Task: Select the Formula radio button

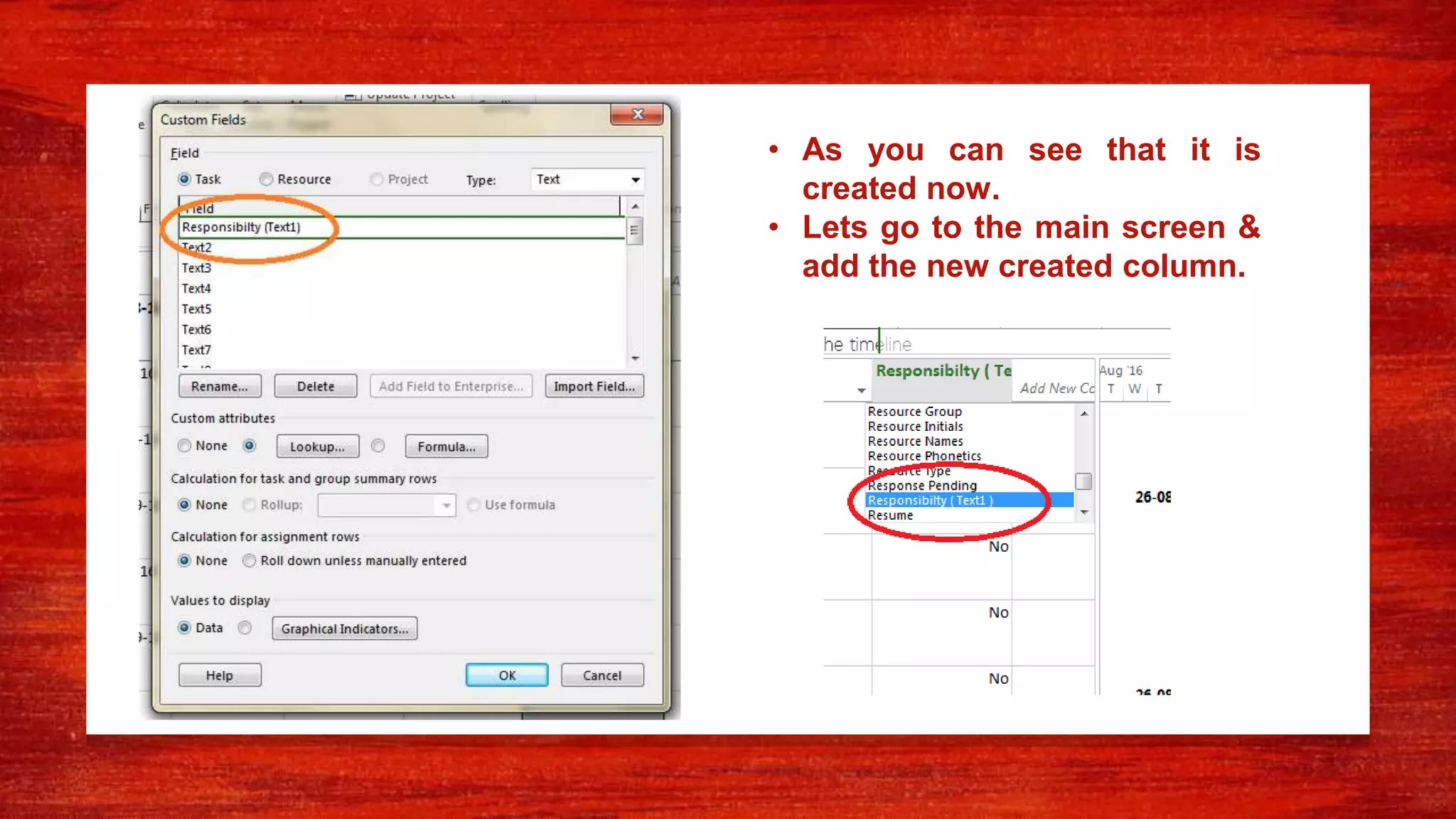Action: click(378, 446)
